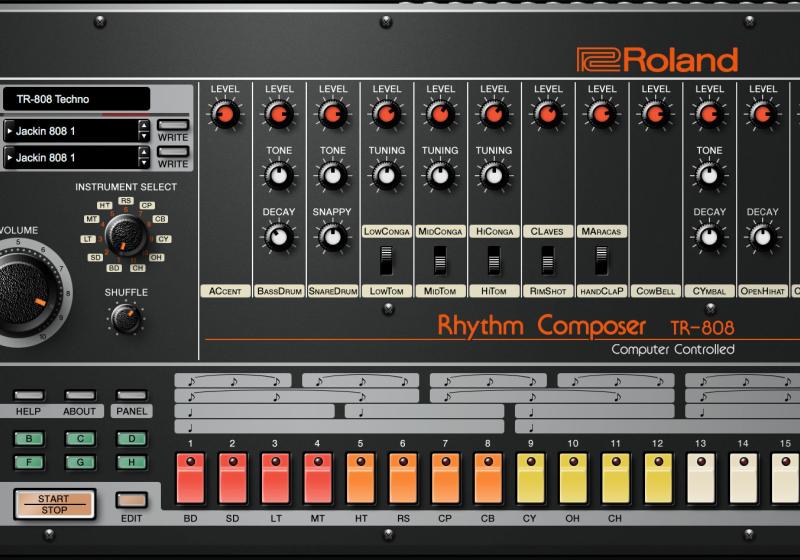Click the SnareDrum LEVEL knob
This screenshot has height=560, width=800.
point(333,114)
